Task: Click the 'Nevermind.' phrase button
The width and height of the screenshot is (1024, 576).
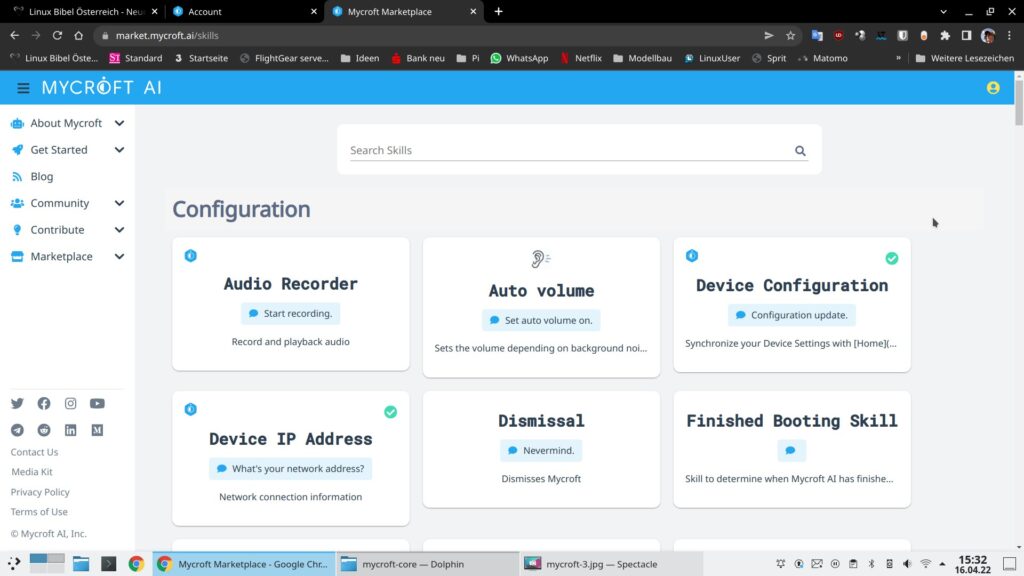Action: [541, 450]
